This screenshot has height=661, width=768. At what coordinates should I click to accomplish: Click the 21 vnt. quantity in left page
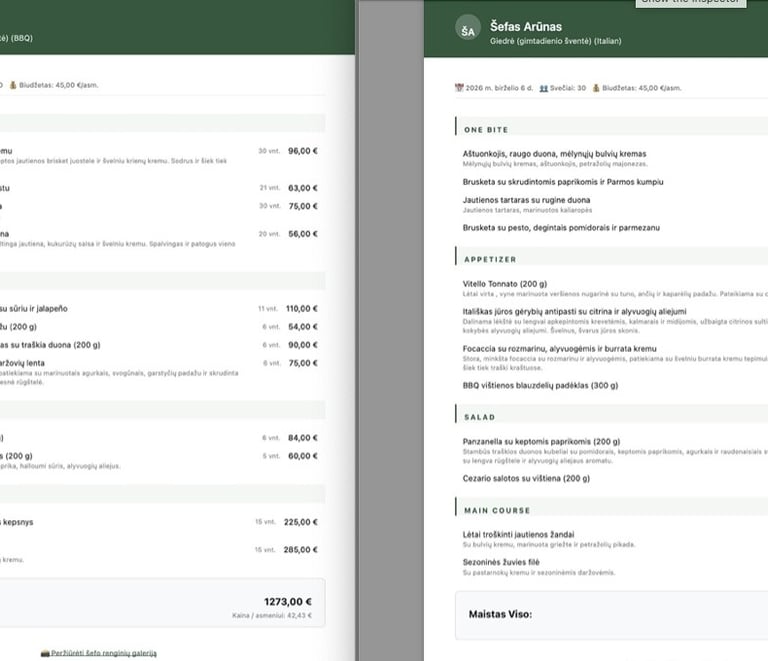tap(269, 188)
